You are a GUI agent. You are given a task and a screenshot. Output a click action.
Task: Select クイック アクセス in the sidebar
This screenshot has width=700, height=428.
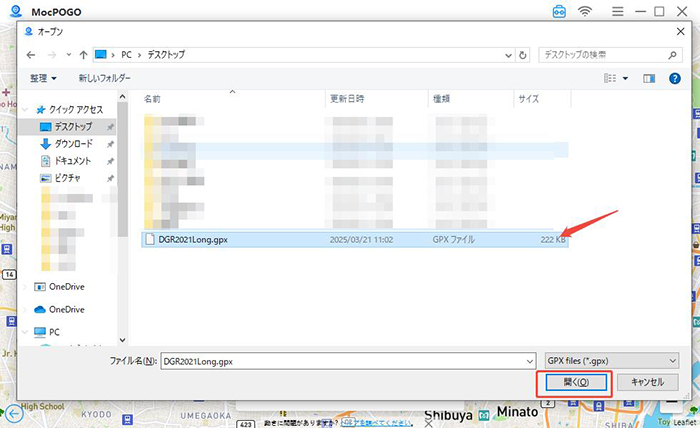click(75, 109)
